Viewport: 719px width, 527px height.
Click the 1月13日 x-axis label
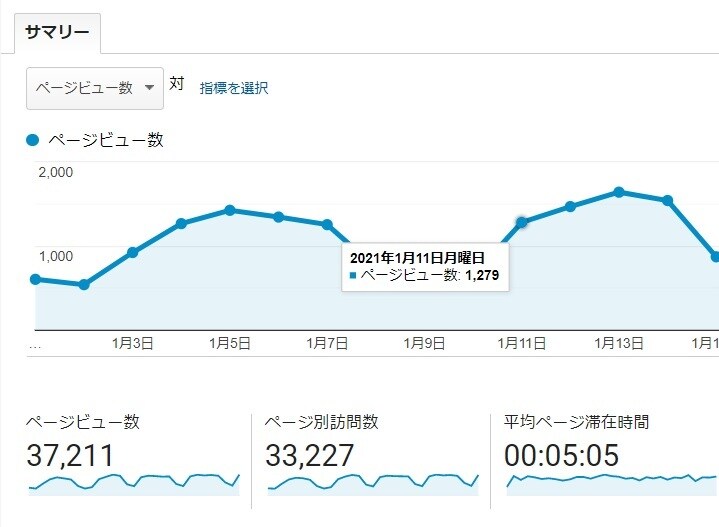(619, 344)
